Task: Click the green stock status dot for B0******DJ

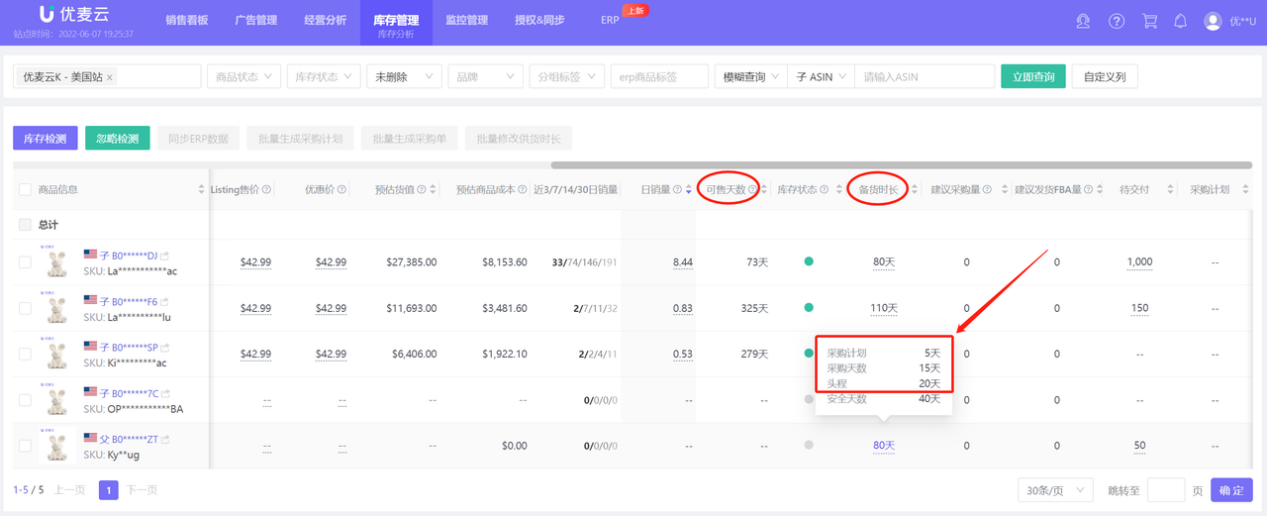Action: click(x=808, y=262)
